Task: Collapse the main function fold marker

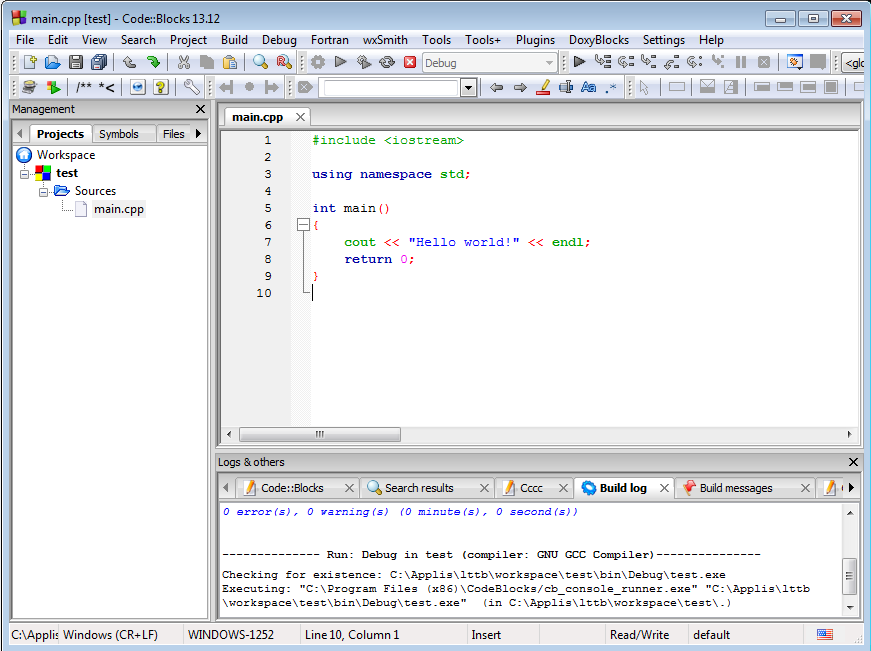Action: 303,225
